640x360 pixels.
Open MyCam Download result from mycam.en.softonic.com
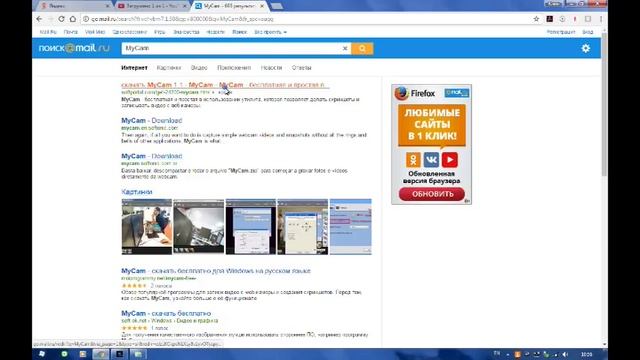pos(151,120)
